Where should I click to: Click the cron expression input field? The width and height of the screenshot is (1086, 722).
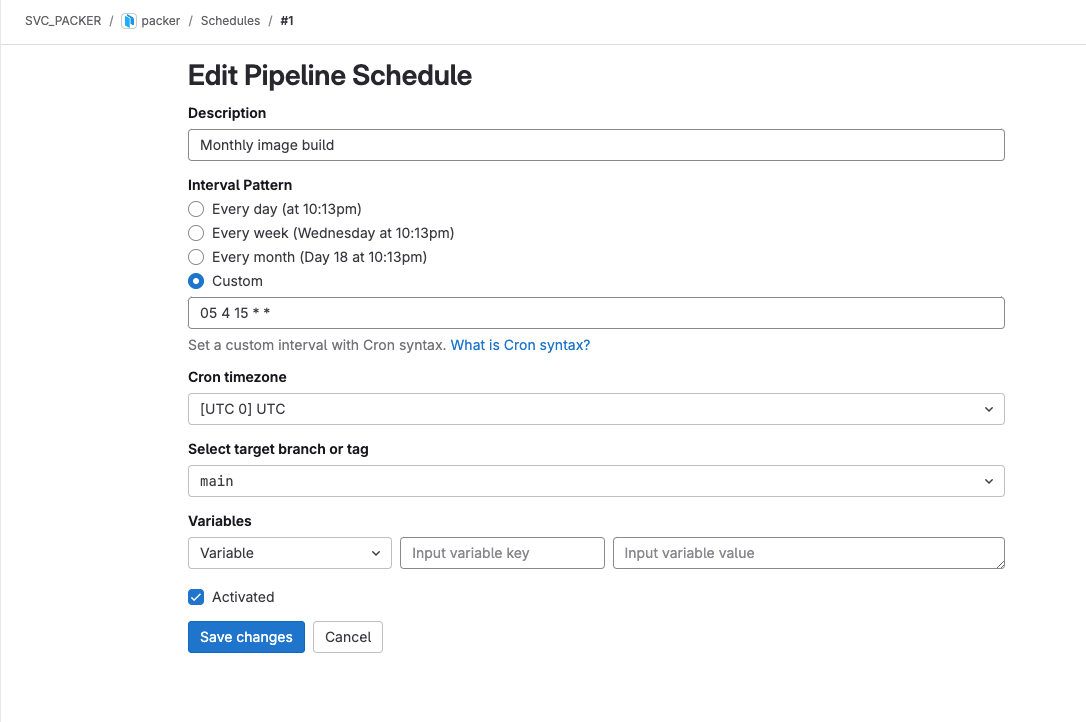596,313
